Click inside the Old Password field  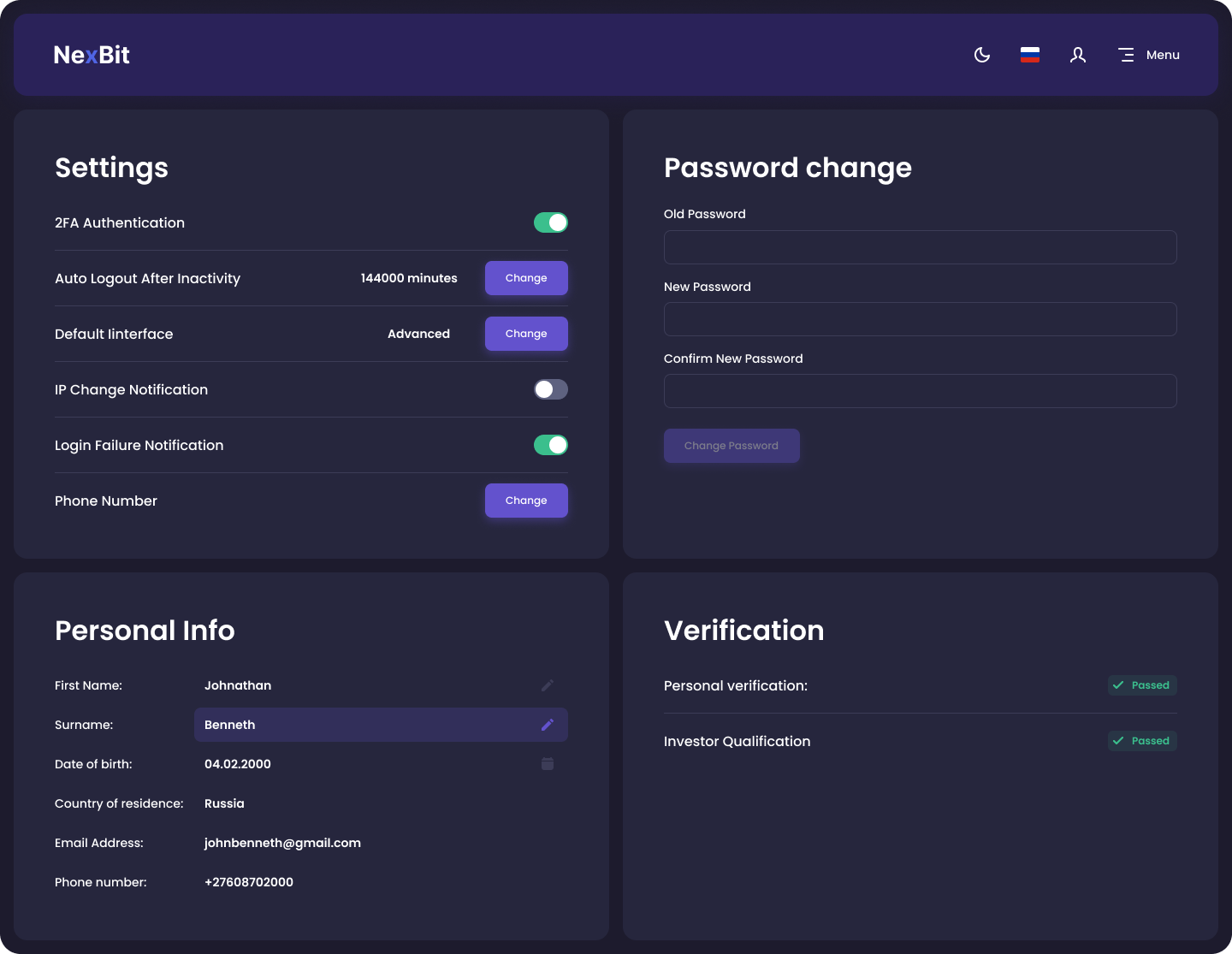point(920,247)
